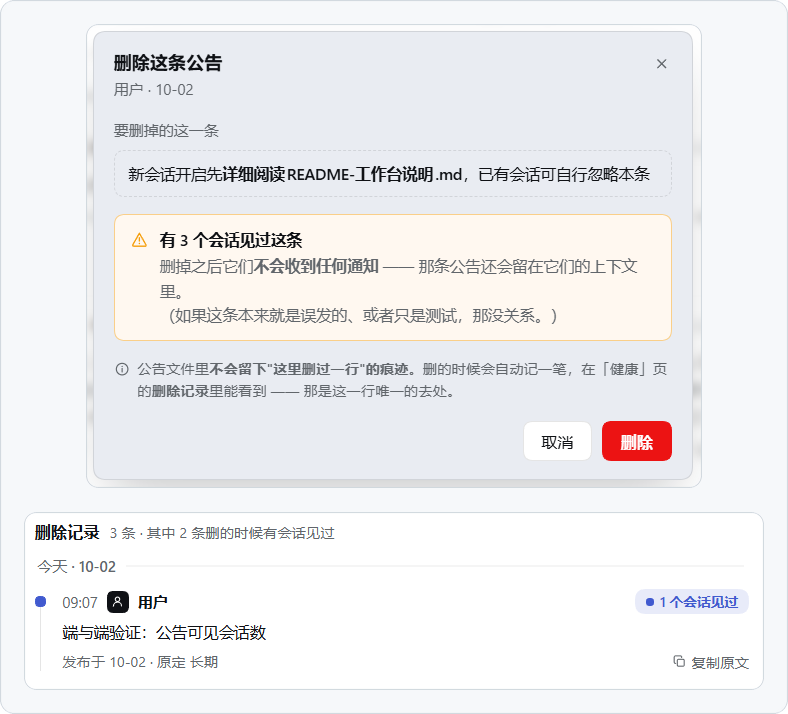Click the blue timeline dot at 09:07
Screen dimensions: 788x714
41,601
